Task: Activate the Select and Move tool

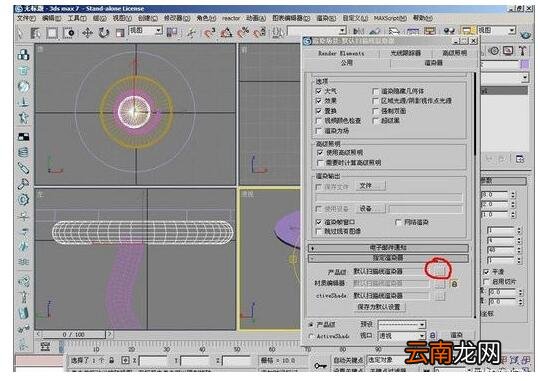Action: (x=87, y=33)
